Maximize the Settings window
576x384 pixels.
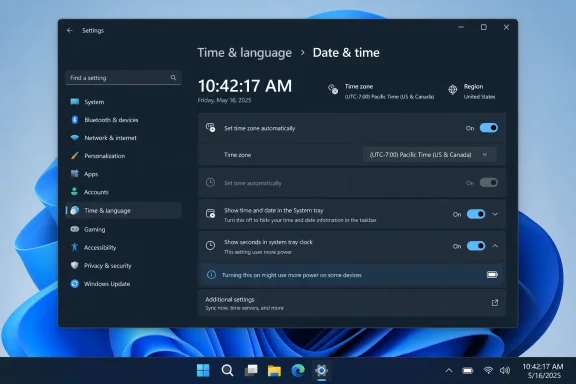(484, 27)
